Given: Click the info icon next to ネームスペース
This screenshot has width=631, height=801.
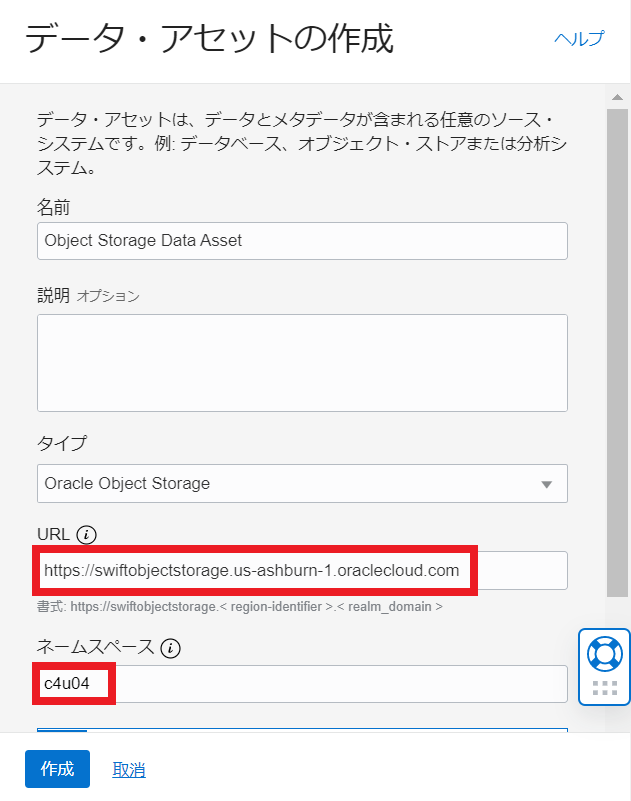Looking at the screenshot, I should (x=171, y=648).
